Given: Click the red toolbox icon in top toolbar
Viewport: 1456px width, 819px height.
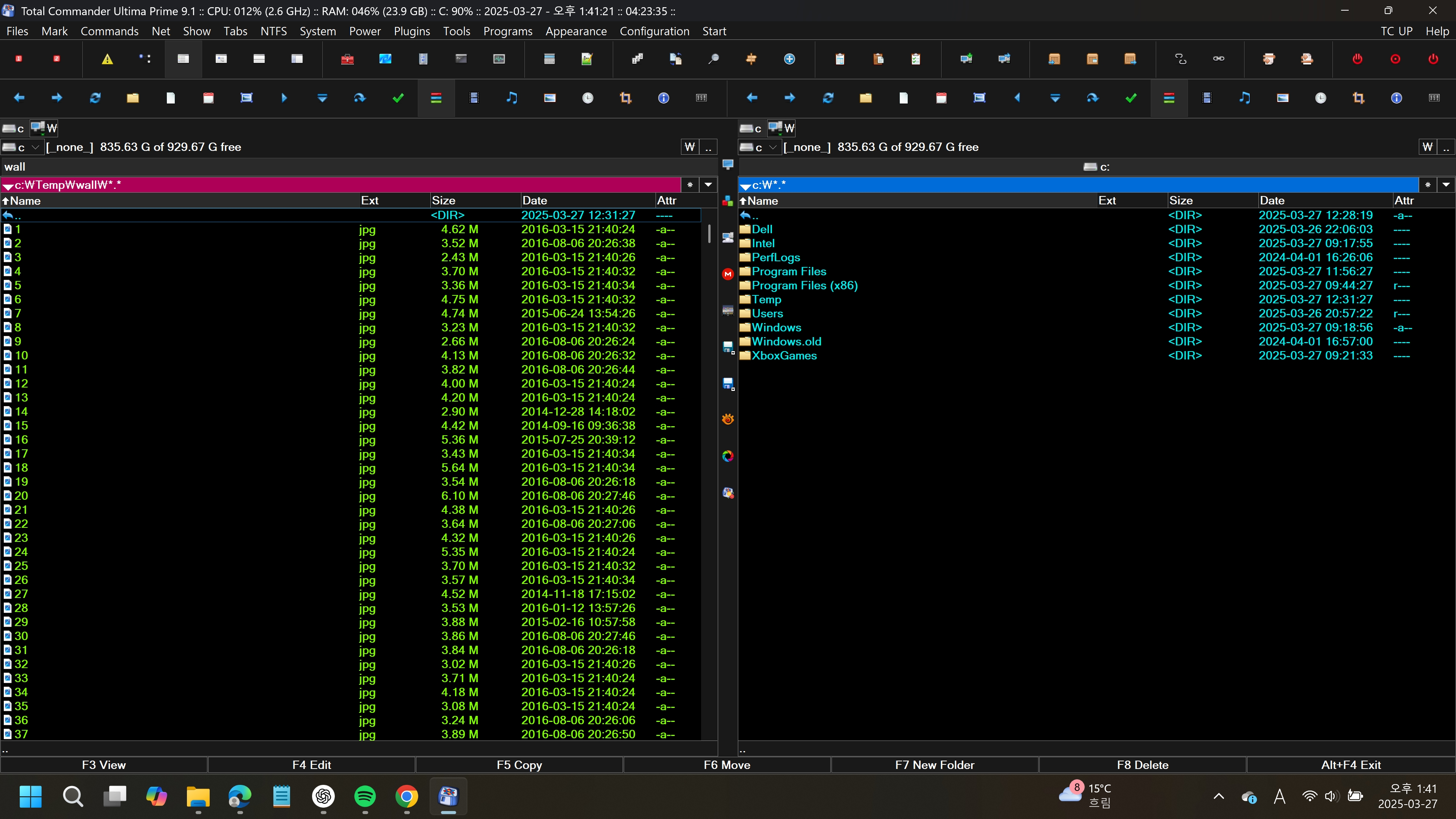Looking at the screenshot, I should [x=347, y=59].
